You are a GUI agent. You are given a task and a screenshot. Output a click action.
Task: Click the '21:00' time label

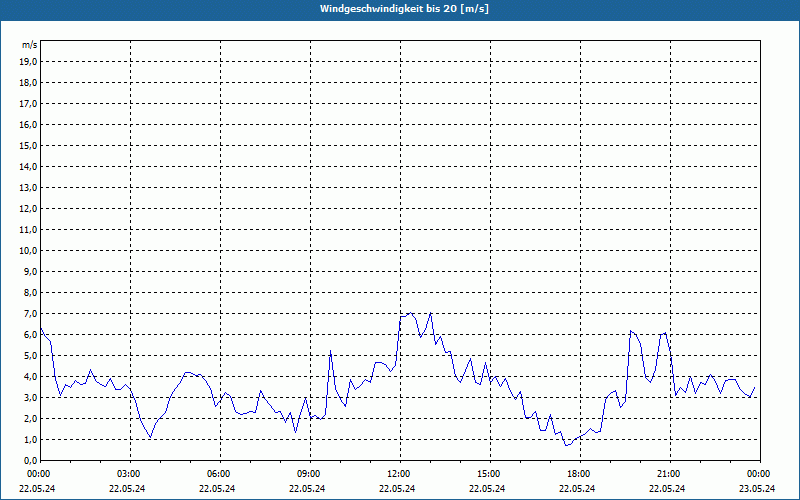click(668, 474)
